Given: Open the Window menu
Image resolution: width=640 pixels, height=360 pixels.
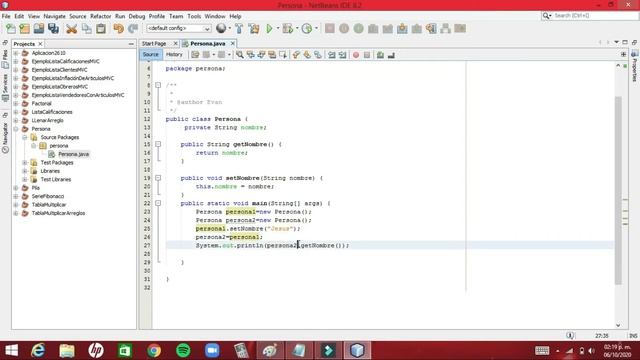Looking at the screenshot, I should [215, 16].
